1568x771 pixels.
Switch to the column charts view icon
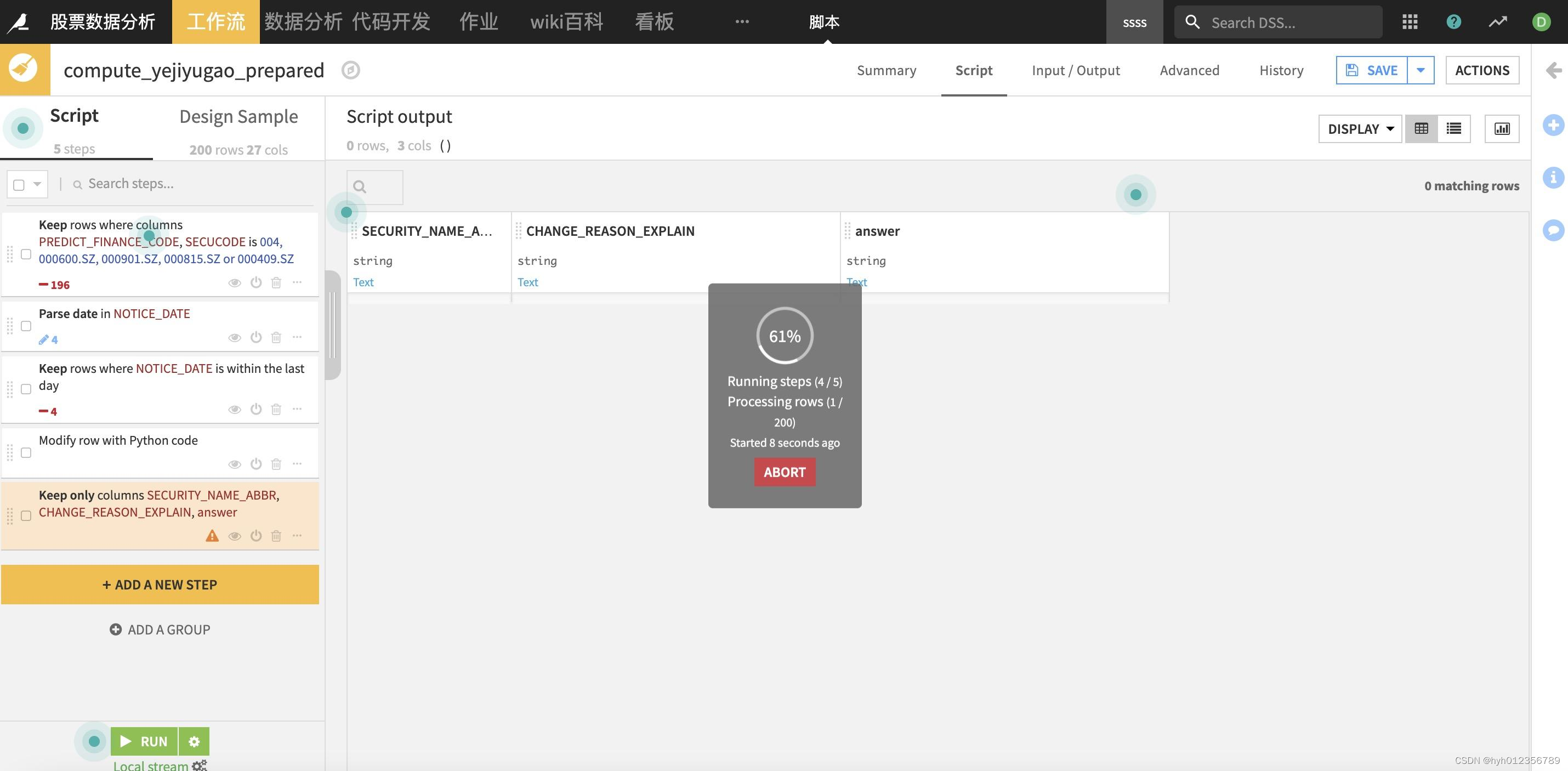1502,128
